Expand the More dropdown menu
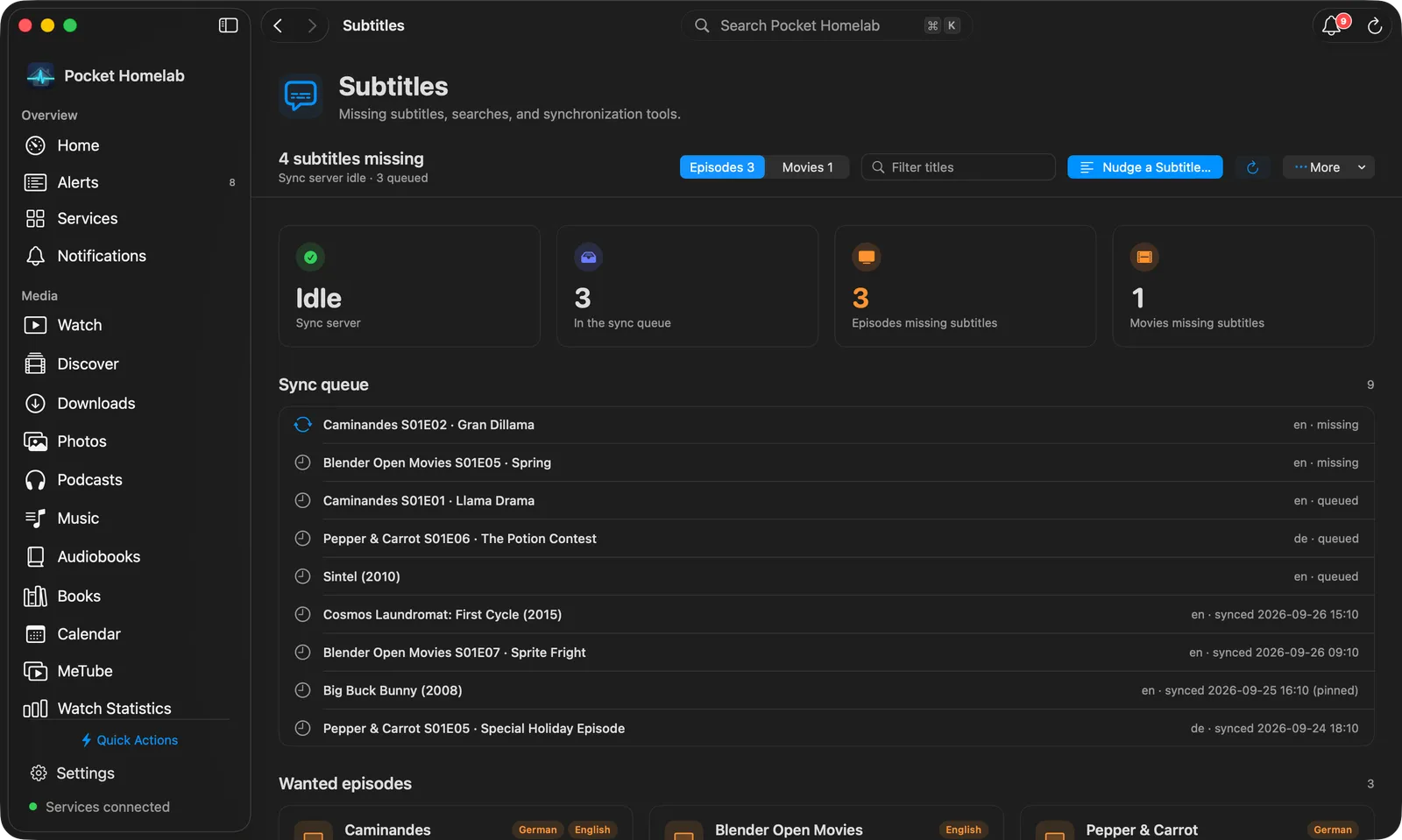1402x840 pixels. tap(1328, 167)
